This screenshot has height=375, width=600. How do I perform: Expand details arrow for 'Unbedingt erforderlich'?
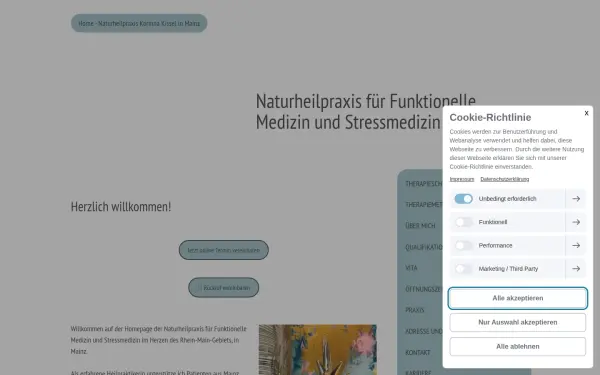576,199
